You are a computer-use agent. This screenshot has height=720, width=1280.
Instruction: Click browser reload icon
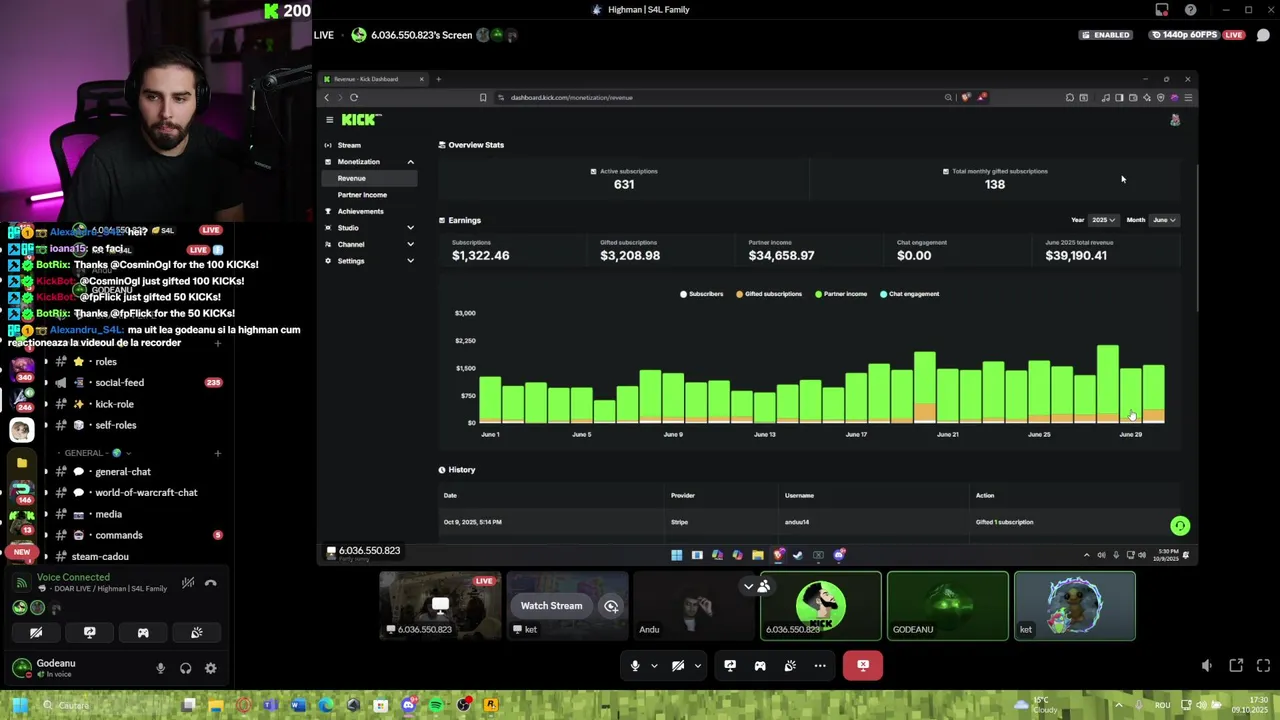(x=354, y=98)
